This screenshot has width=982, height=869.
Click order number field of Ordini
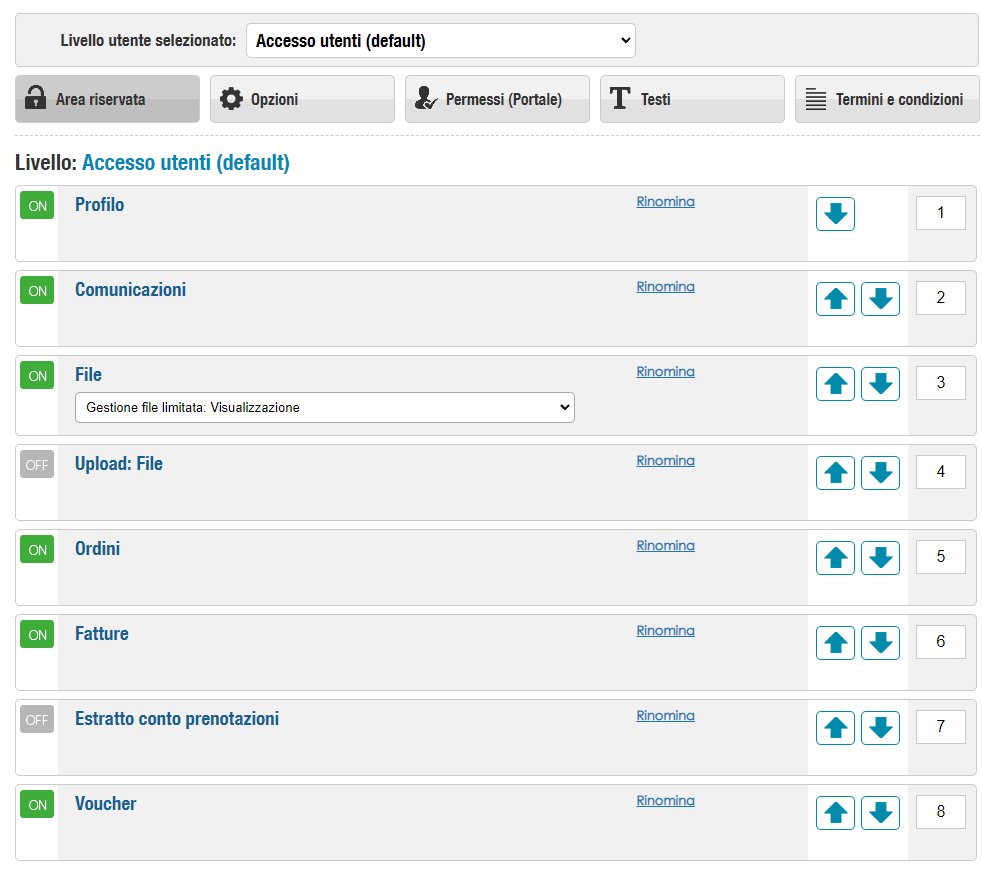[x=940, y=557]
